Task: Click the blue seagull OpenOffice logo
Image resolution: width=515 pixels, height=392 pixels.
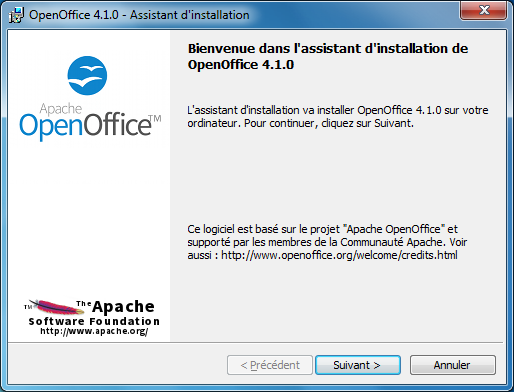Action: 87,76
